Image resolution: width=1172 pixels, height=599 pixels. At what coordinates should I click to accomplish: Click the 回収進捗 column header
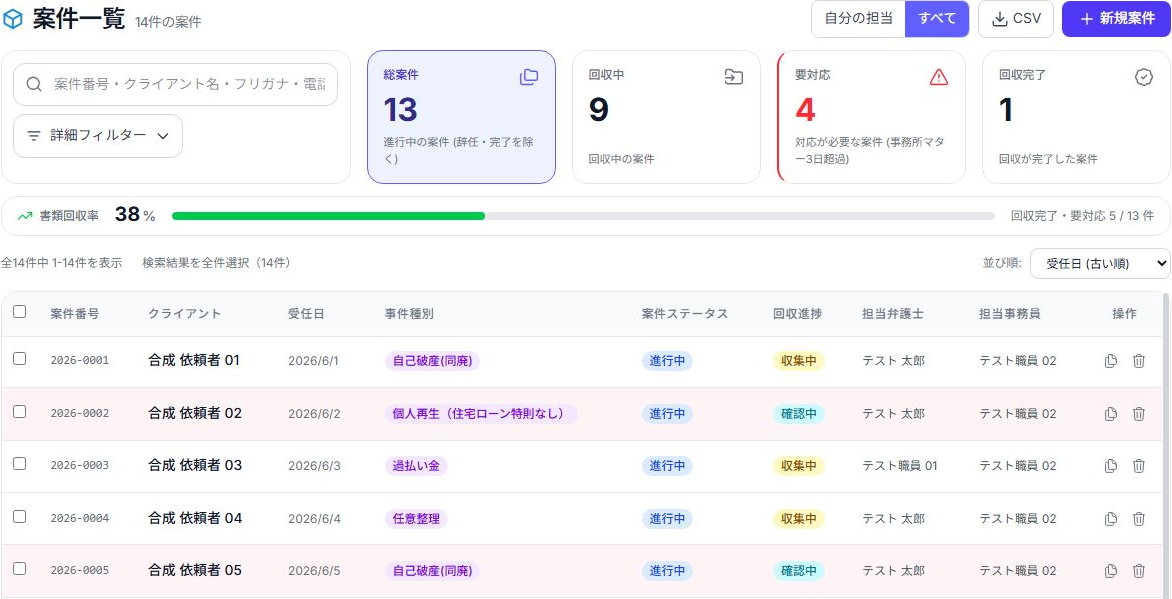coord(798,314)
